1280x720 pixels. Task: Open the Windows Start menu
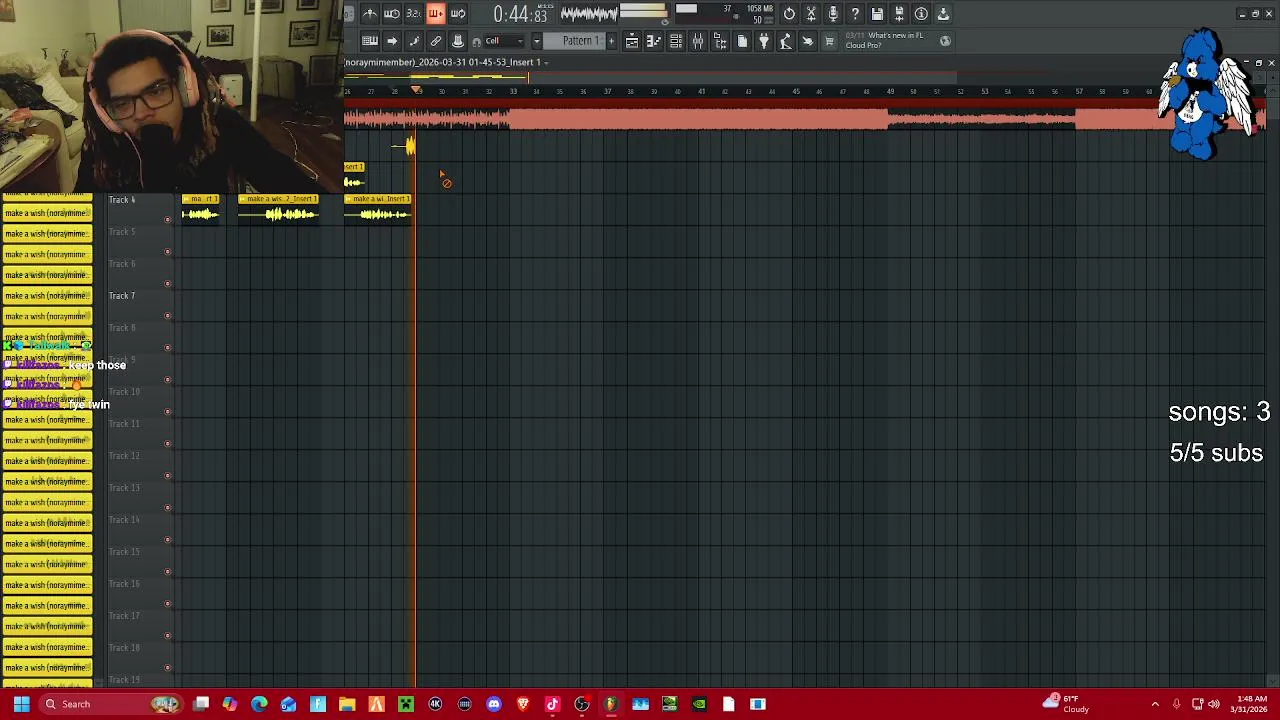tap(21, 704)
